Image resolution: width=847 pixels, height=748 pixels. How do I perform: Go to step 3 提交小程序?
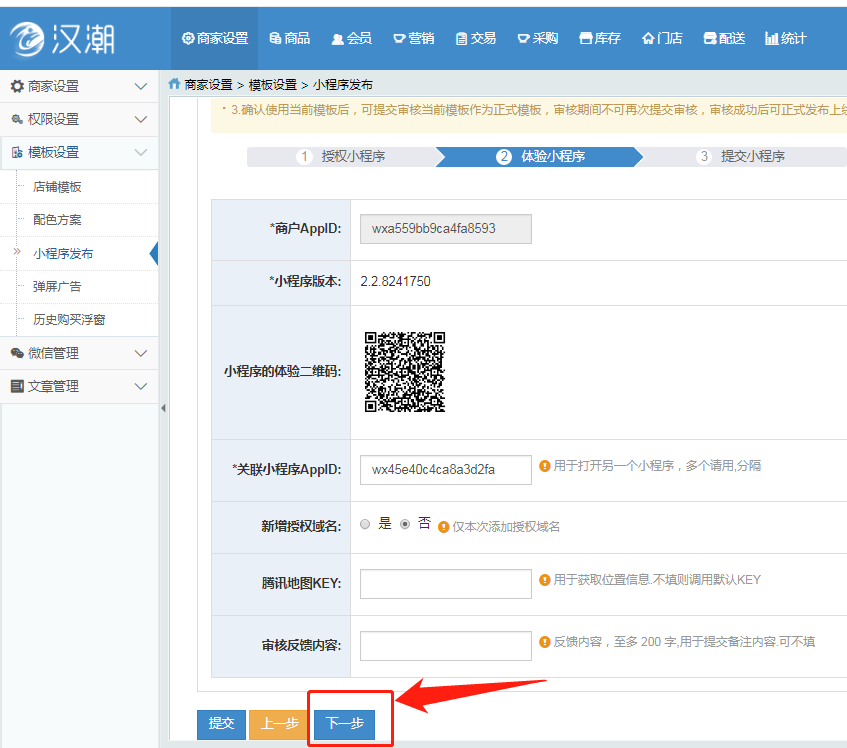tap(741, 157)
